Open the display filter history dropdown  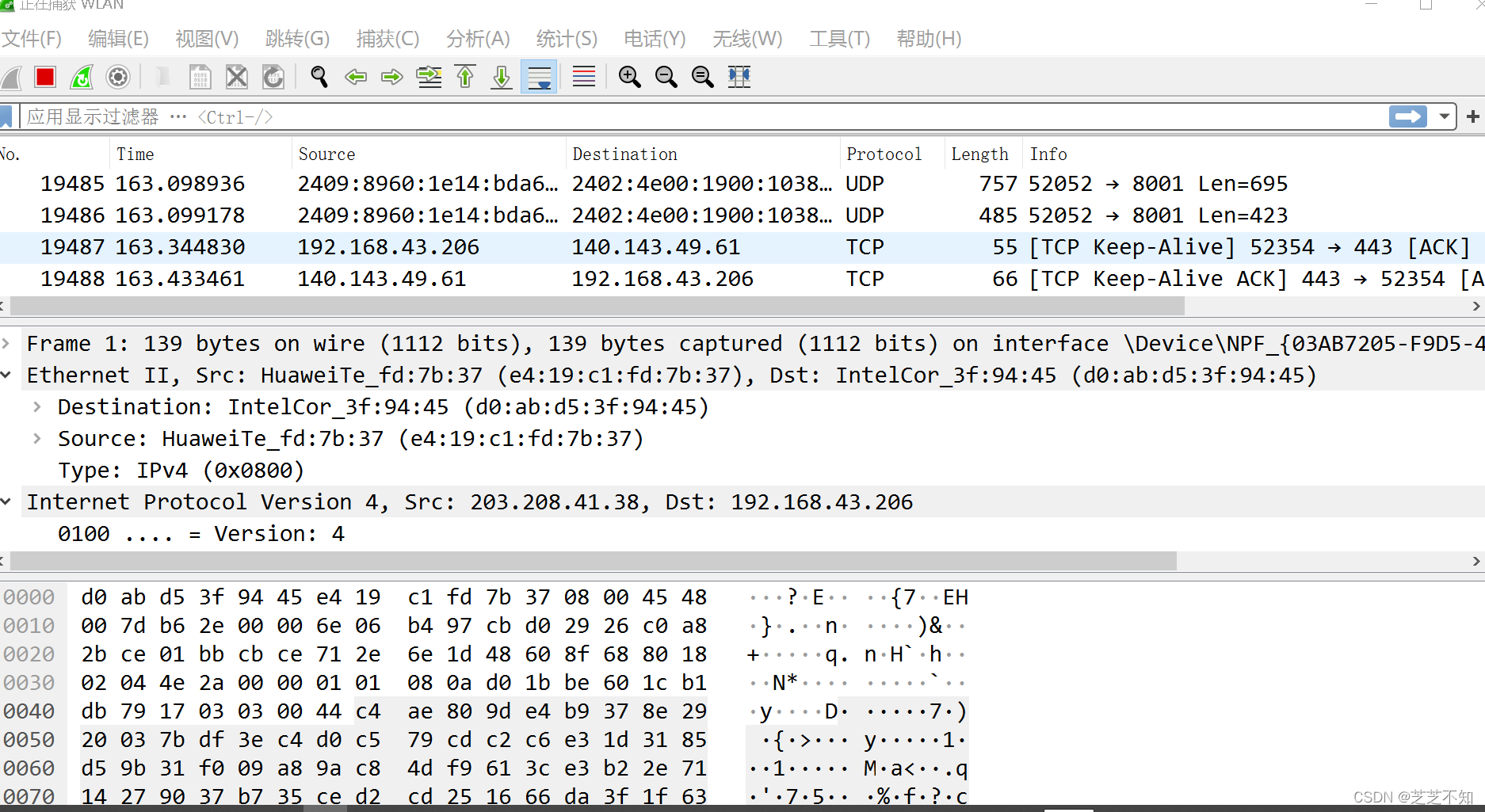click(1444, 116)
